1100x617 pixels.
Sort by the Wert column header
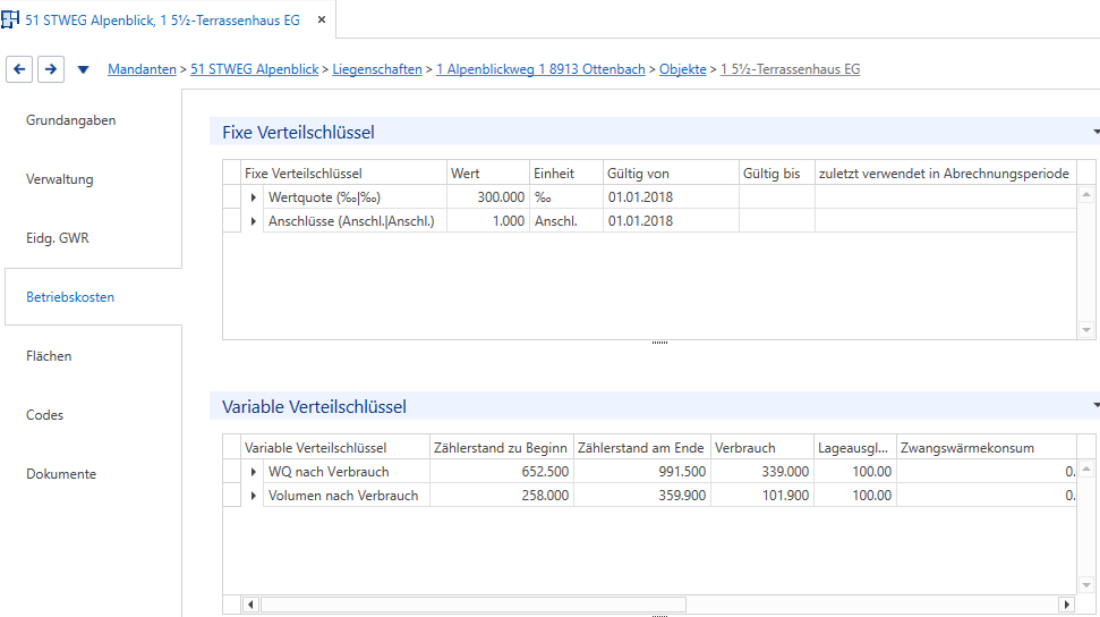click(x=488, y=173)
